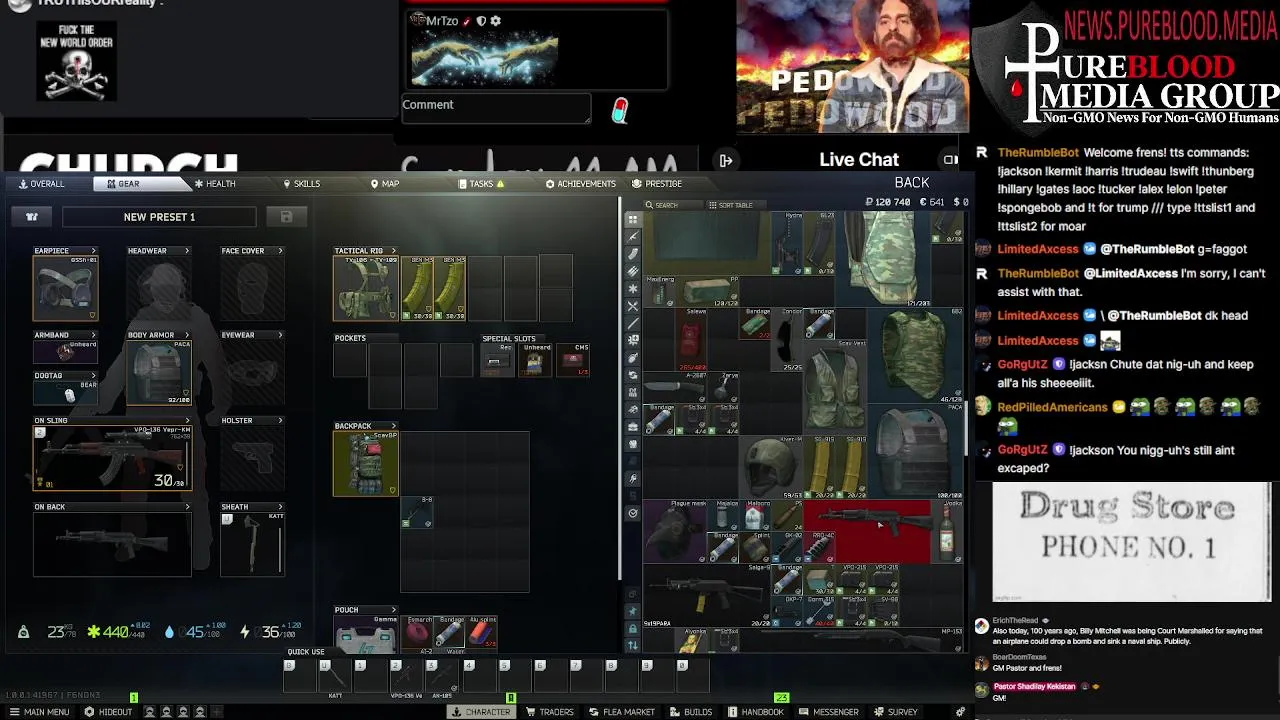Click the weight bag icon in status bar
Screen dimensions: 1280x720
[23, 631]
